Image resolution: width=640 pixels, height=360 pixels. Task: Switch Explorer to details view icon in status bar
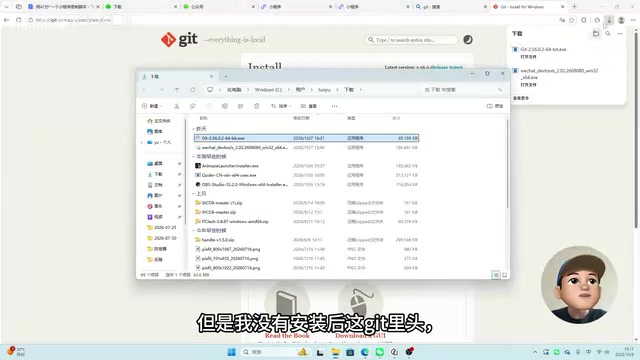coord(496,275)
